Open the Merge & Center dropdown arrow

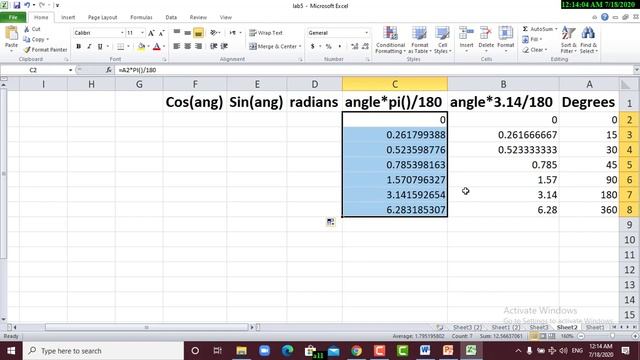tap(300, 47)
